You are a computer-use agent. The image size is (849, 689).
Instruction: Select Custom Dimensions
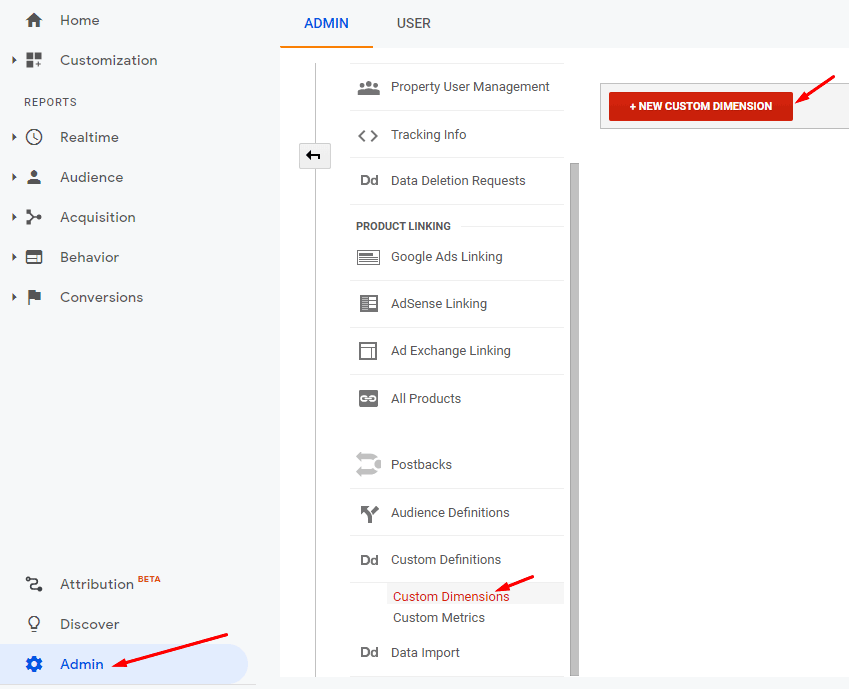point(451,596)
